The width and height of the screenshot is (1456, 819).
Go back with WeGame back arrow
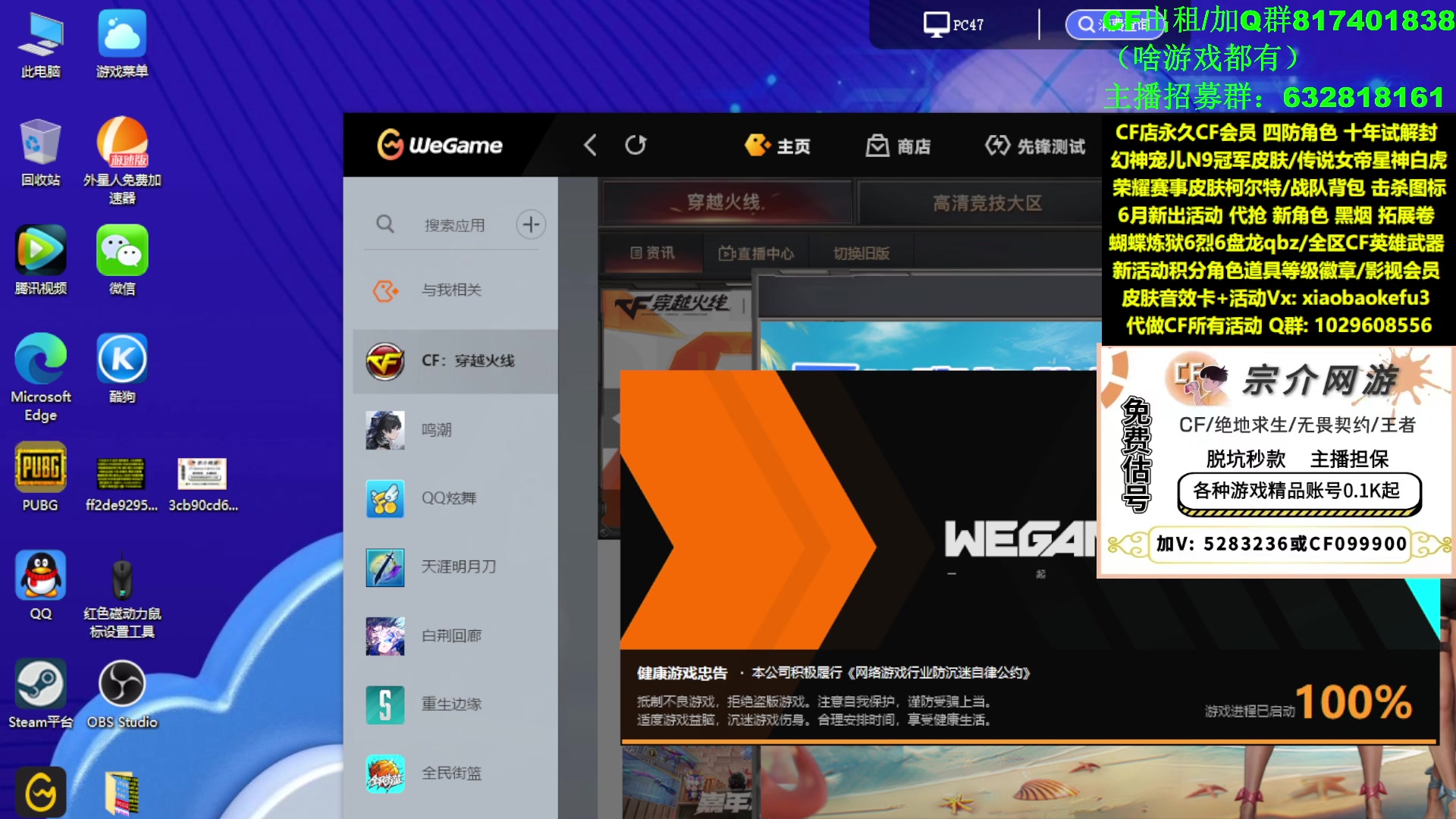590,145
